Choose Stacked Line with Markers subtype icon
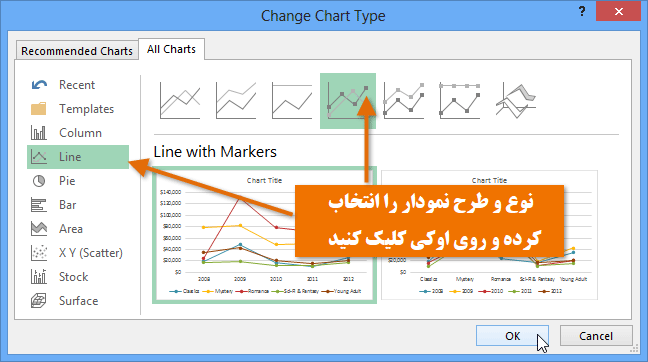 [404, 101]
